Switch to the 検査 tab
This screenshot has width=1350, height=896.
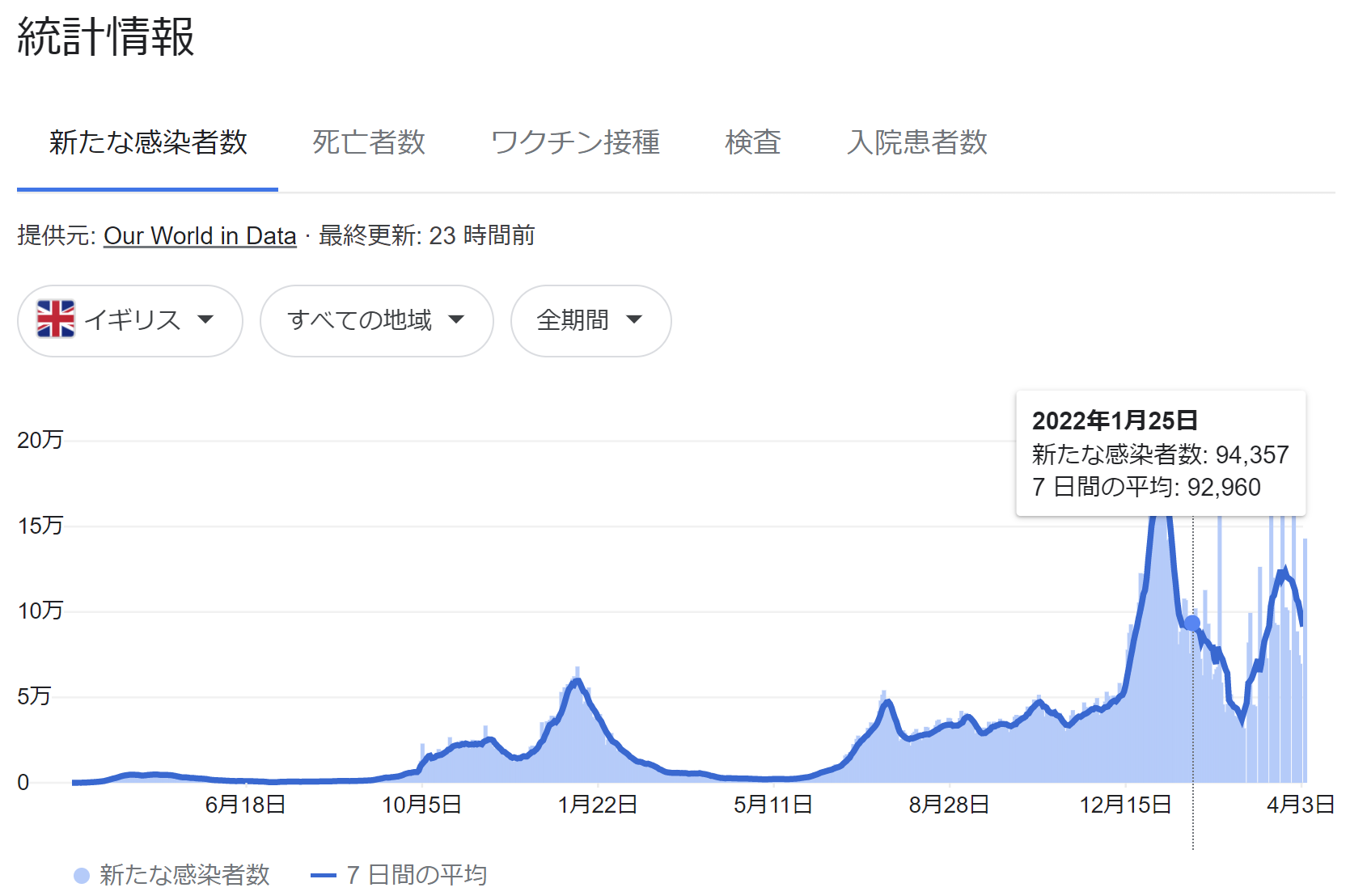pos(753,143)
